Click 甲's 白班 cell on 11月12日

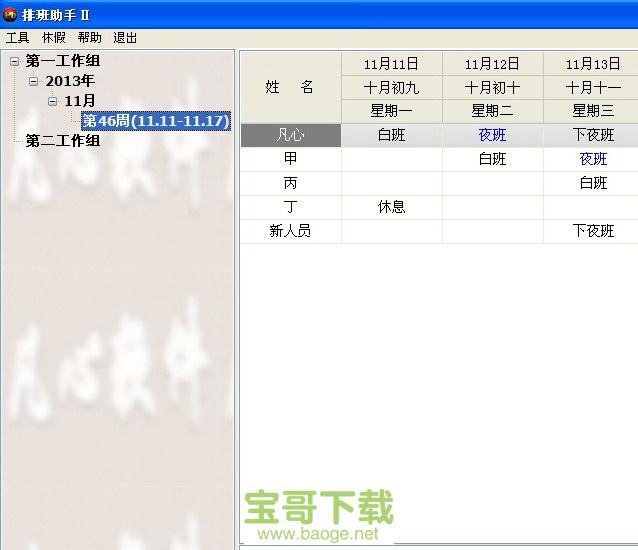coord(492,159)
